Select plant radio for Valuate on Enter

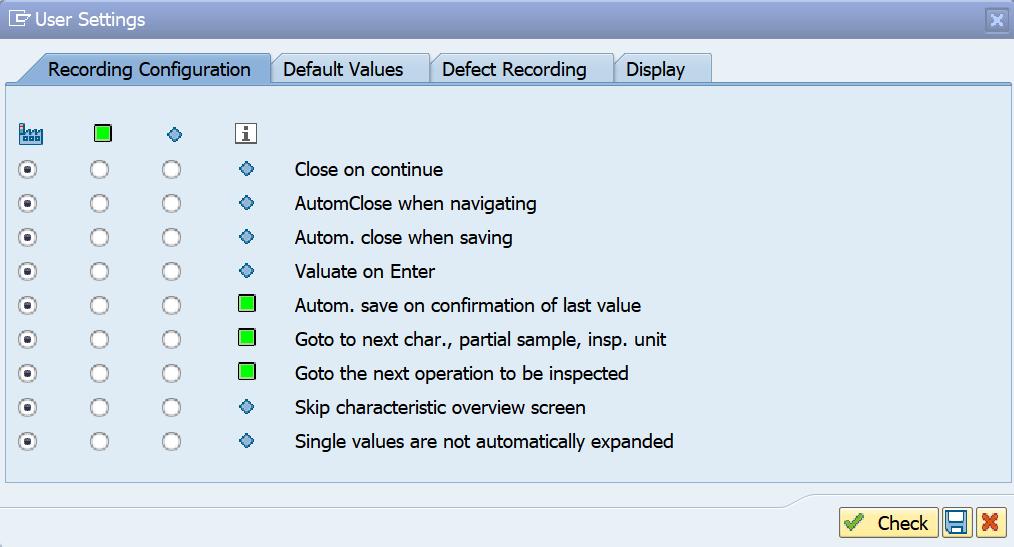click(x=28, y=272)
